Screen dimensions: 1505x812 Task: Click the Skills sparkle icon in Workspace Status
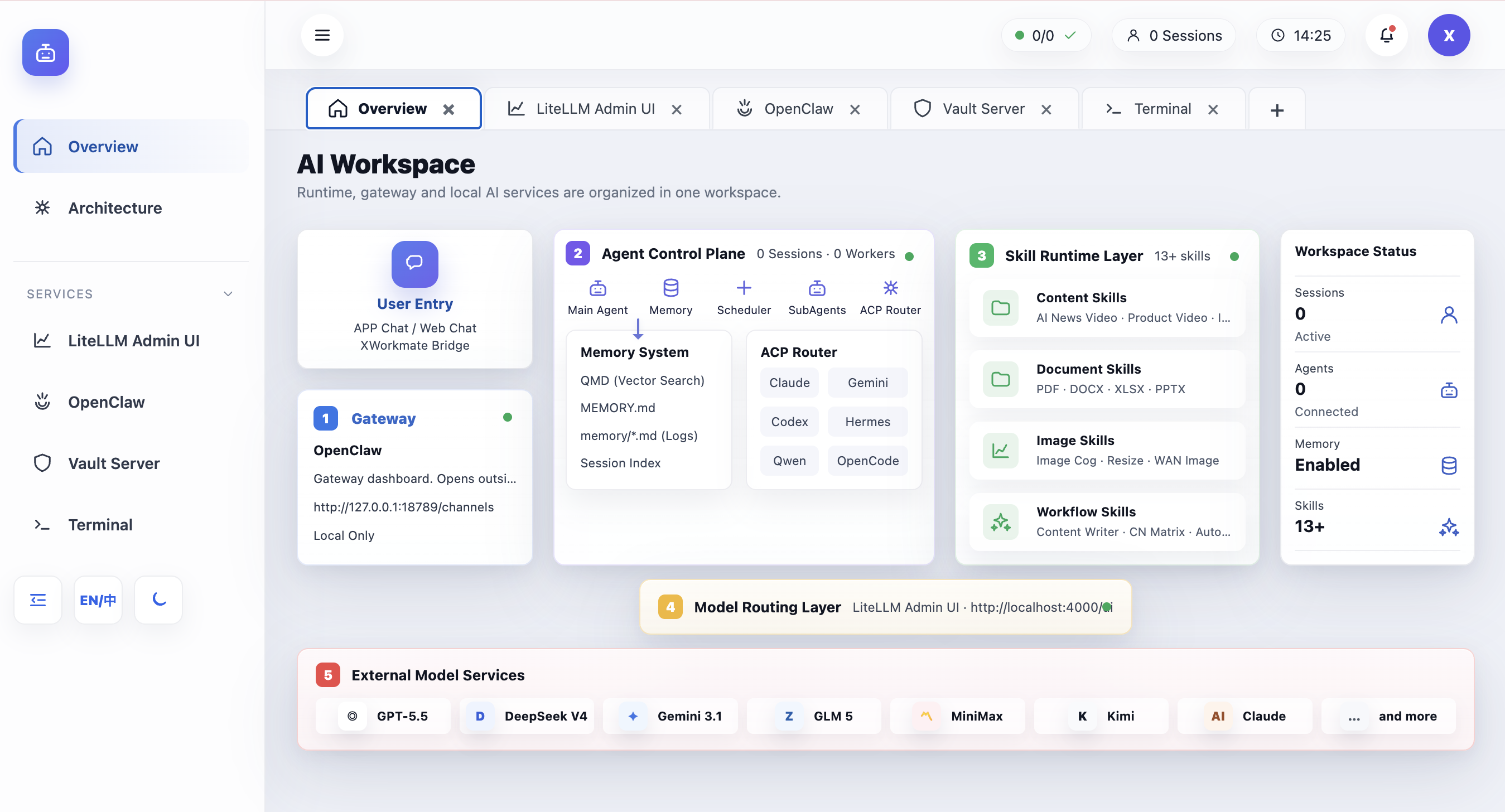coord(1448,528)
